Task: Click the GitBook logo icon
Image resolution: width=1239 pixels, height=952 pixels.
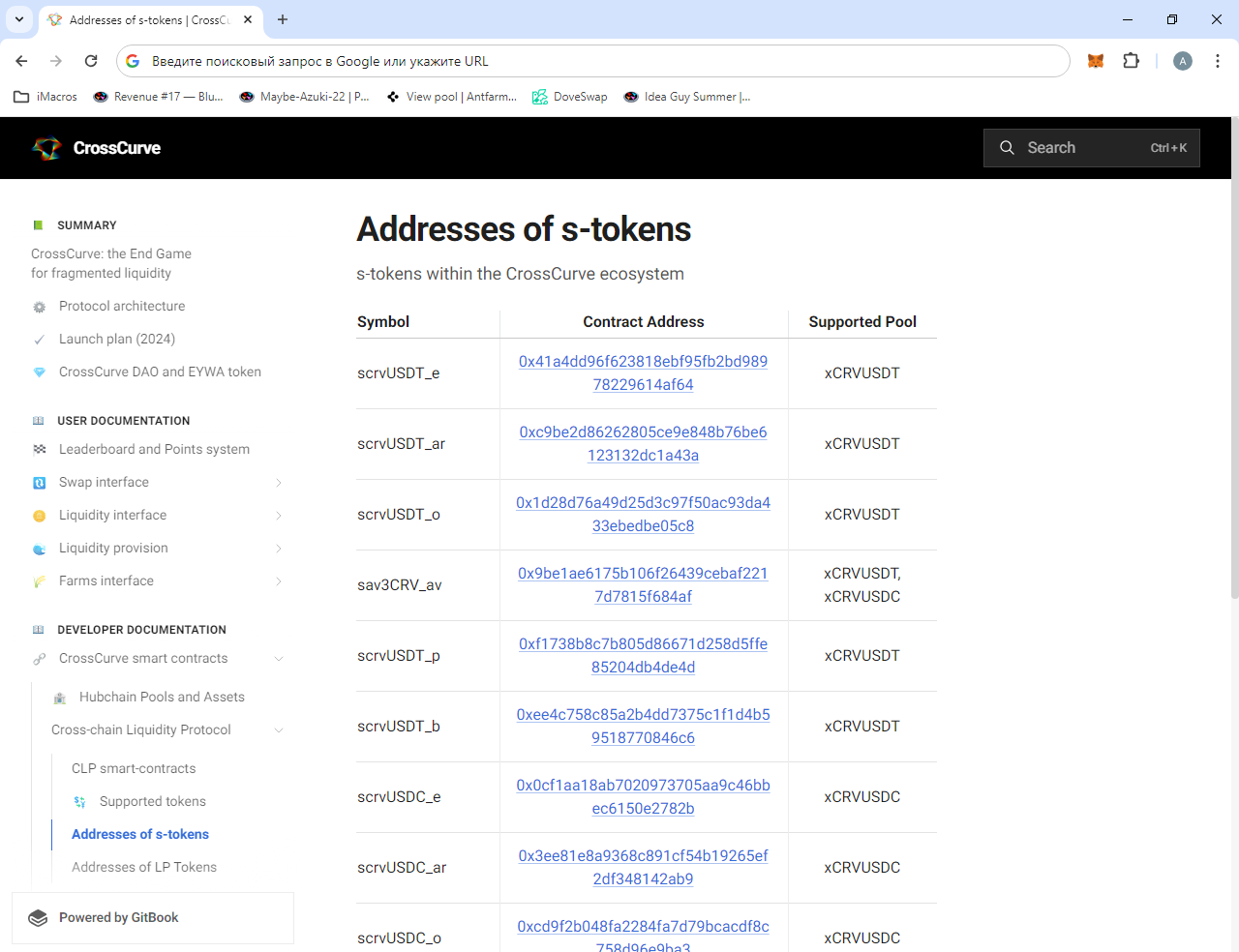Action: (38, 918)
